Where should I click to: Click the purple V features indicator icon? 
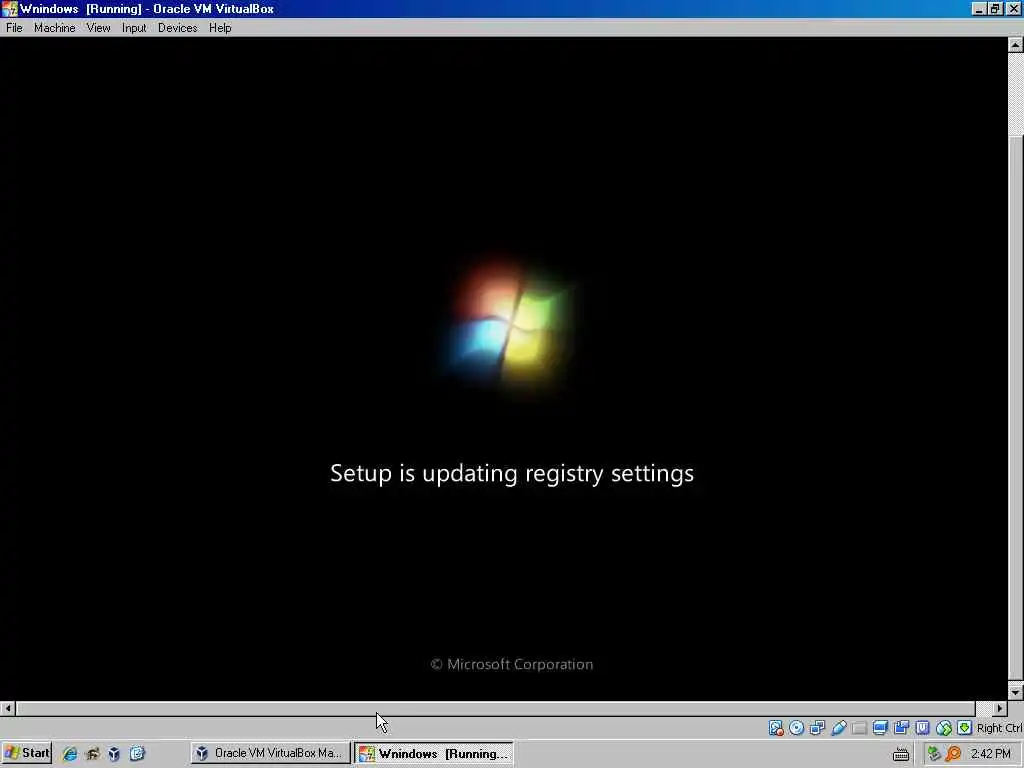(922, 728)
